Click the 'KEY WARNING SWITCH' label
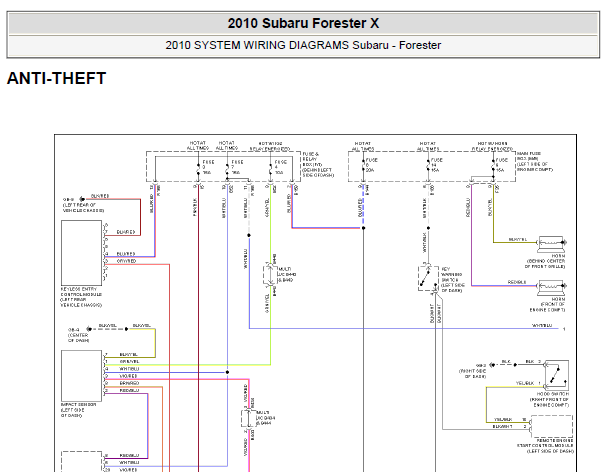Image resolution: width=601 pixels, height=472 pixels. click(452, 280)
